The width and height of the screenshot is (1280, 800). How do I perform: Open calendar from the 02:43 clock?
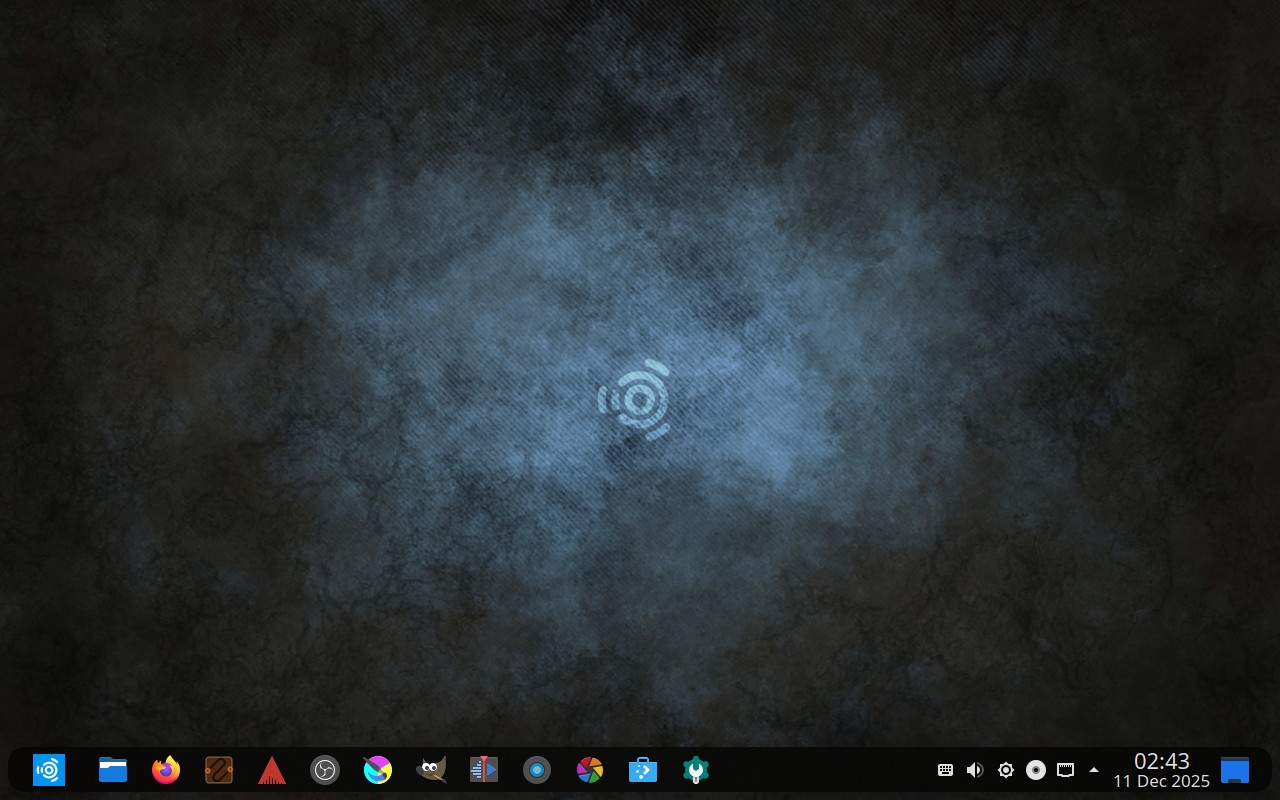click(x=1161, y=770)
